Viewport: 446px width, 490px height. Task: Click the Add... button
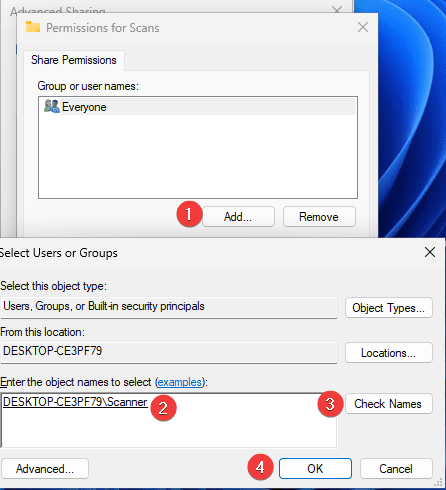click(238, 217)
